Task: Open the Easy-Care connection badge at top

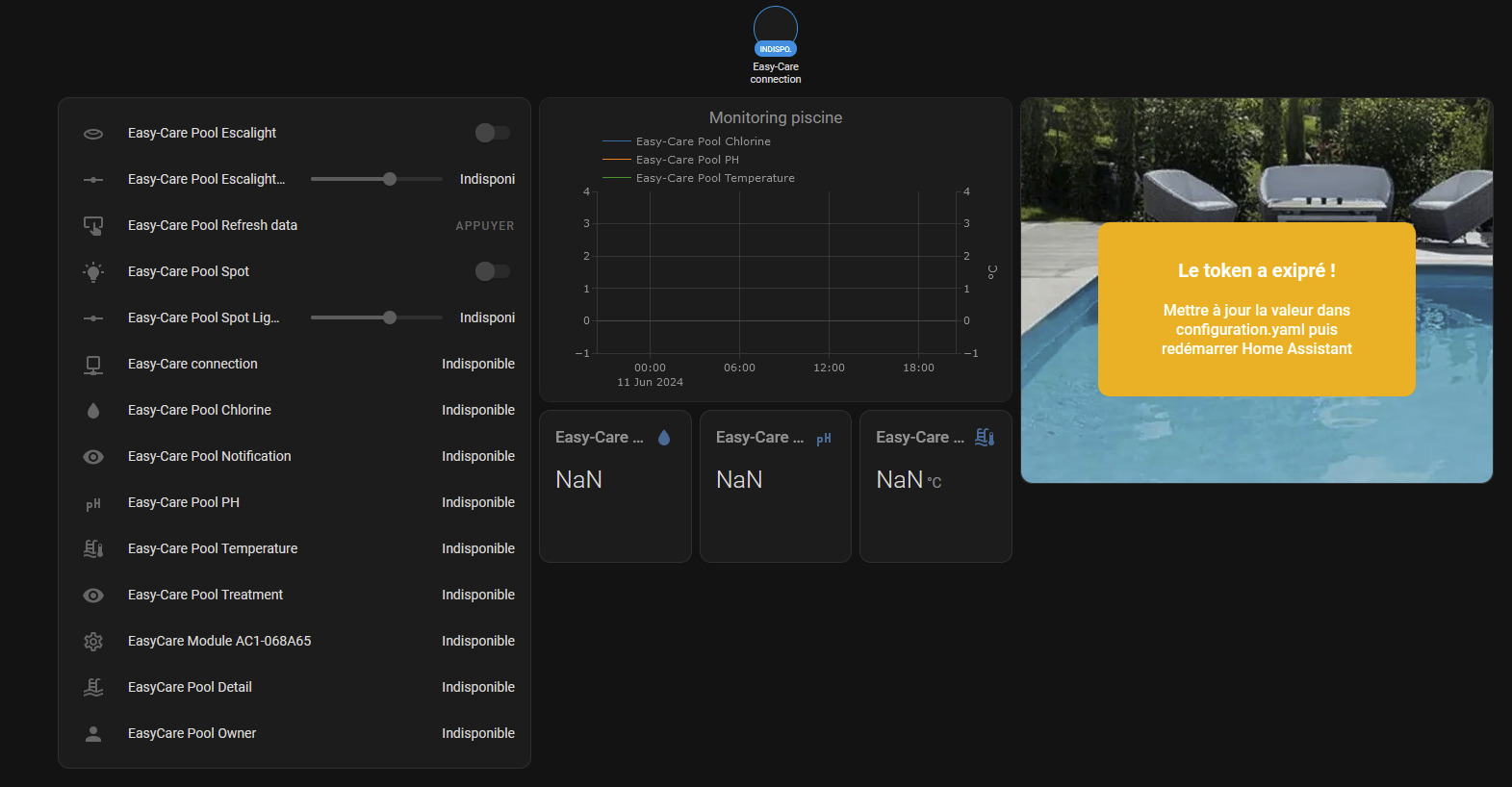Action: (776, 45)
